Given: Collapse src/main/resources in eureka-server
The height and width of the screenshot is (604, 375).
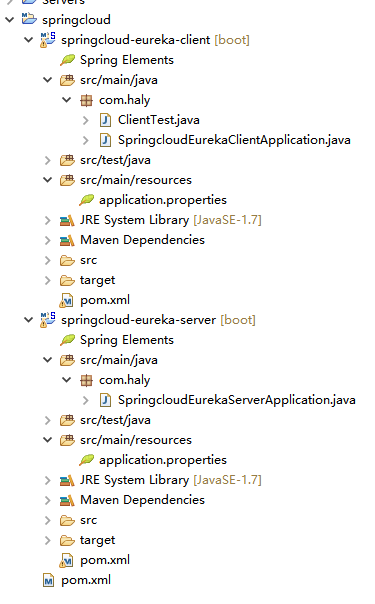Looking at the screenshot, I should click(47, 440).
